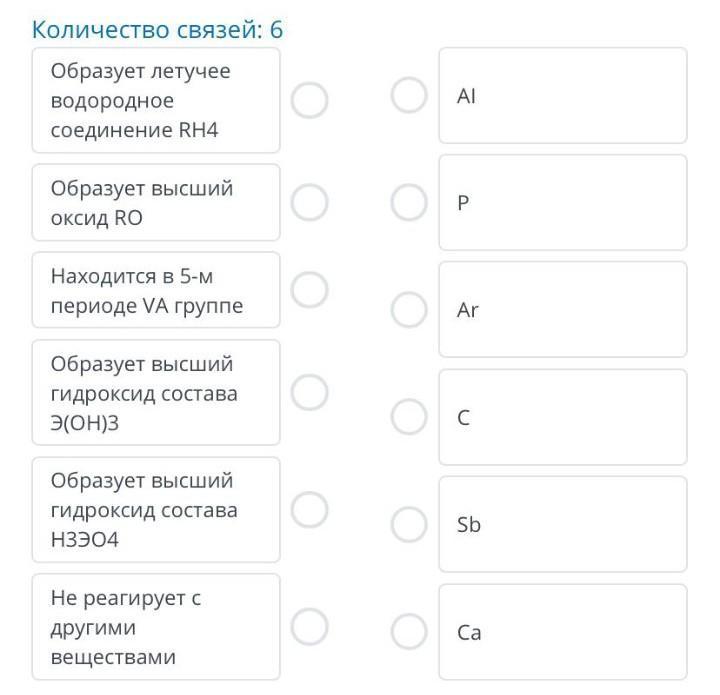The height and width of the screenshot is (695, 720).
Task: Click the 'Количество связей: 6' heading
Action: (158, 29)
